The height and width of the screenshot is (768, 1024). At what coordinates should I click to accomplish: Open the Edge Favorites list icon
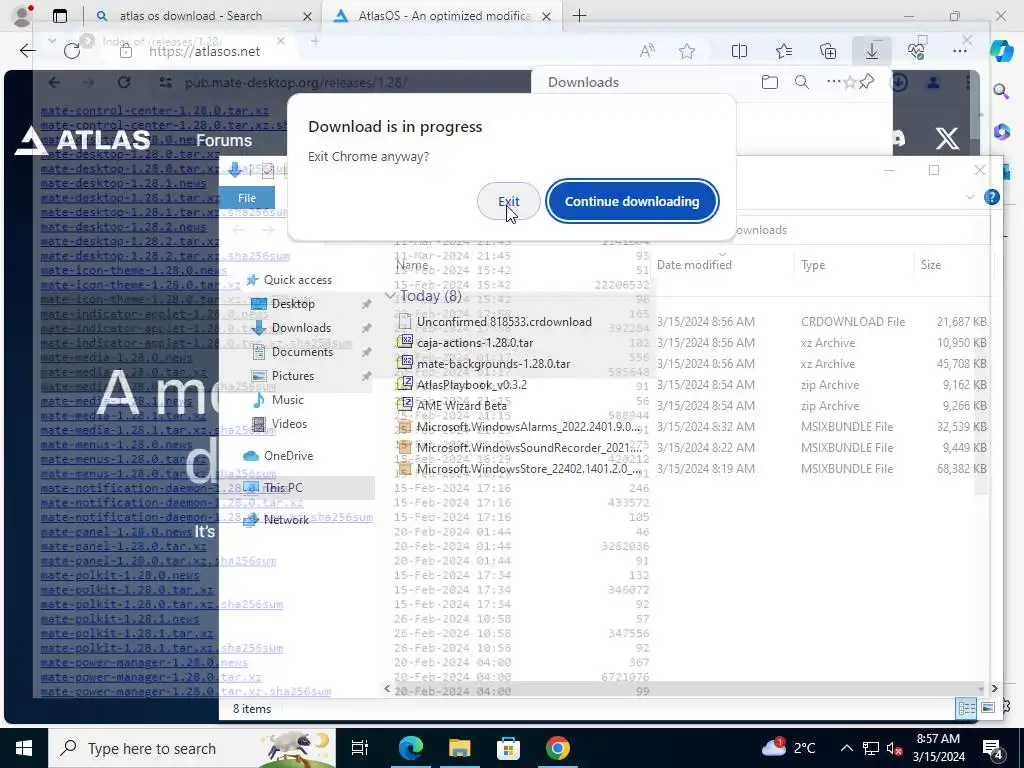coord(784,51)
